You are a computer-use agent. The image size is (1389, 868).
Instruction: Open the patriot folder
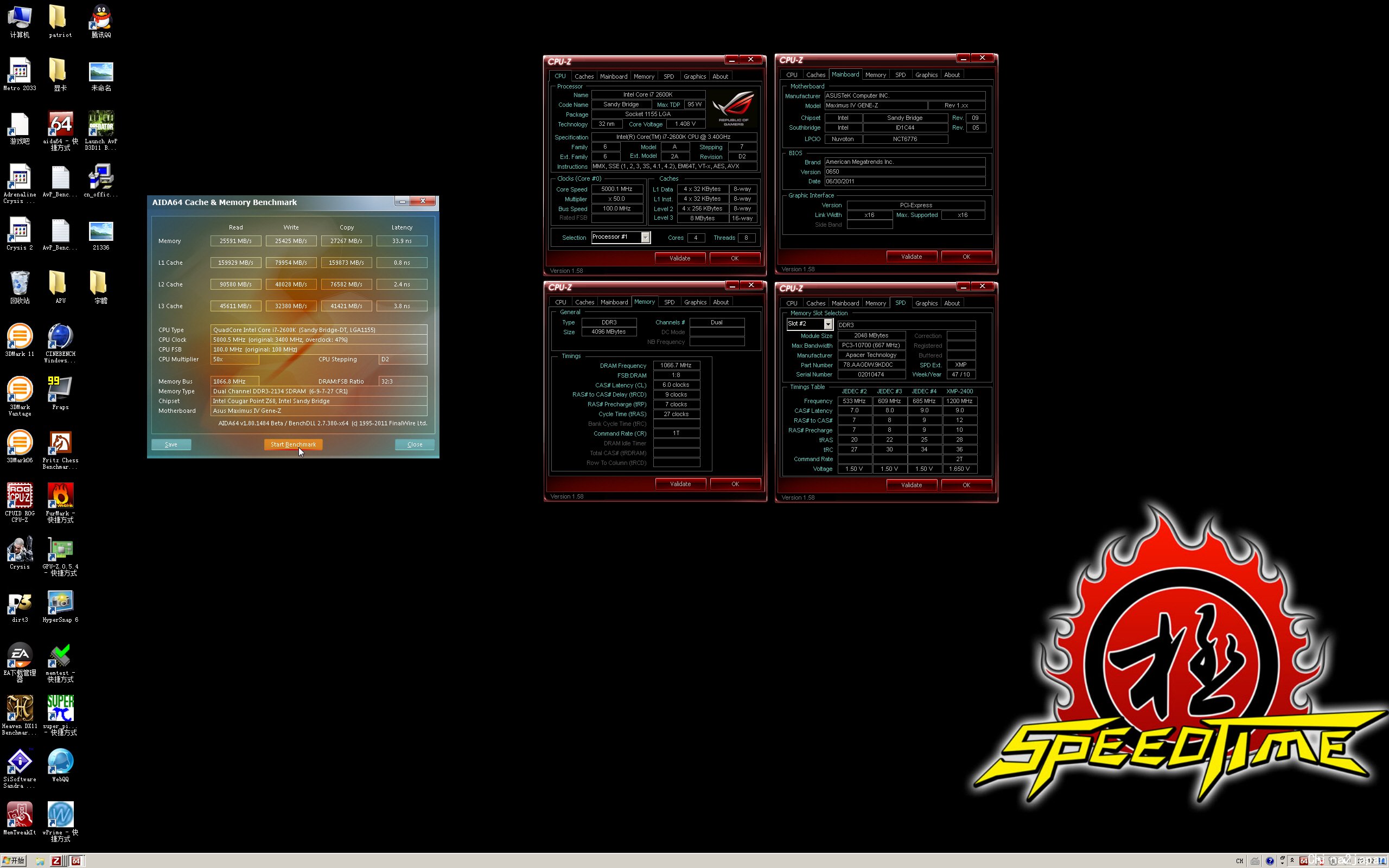click(60, 21)
